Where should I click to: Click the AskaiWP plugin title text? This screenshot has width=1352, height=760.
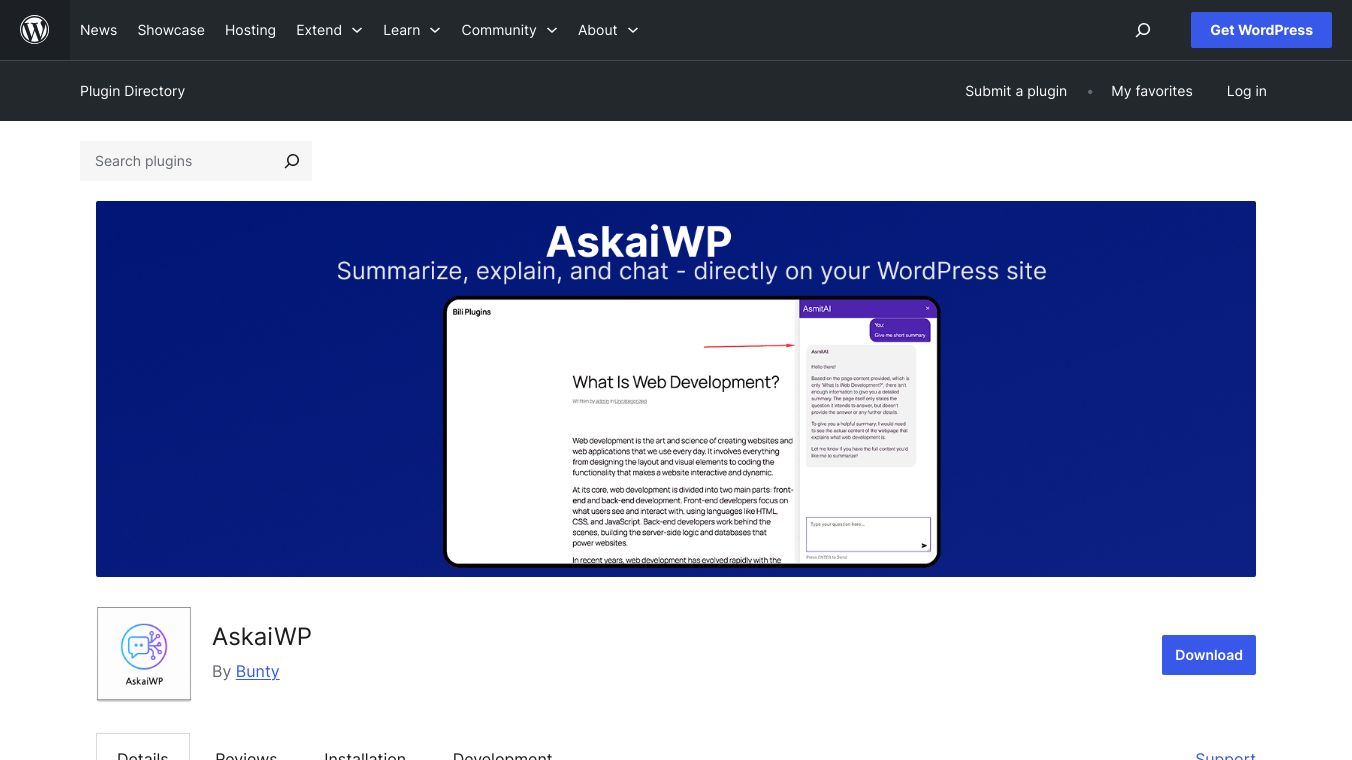pos(262,636)
